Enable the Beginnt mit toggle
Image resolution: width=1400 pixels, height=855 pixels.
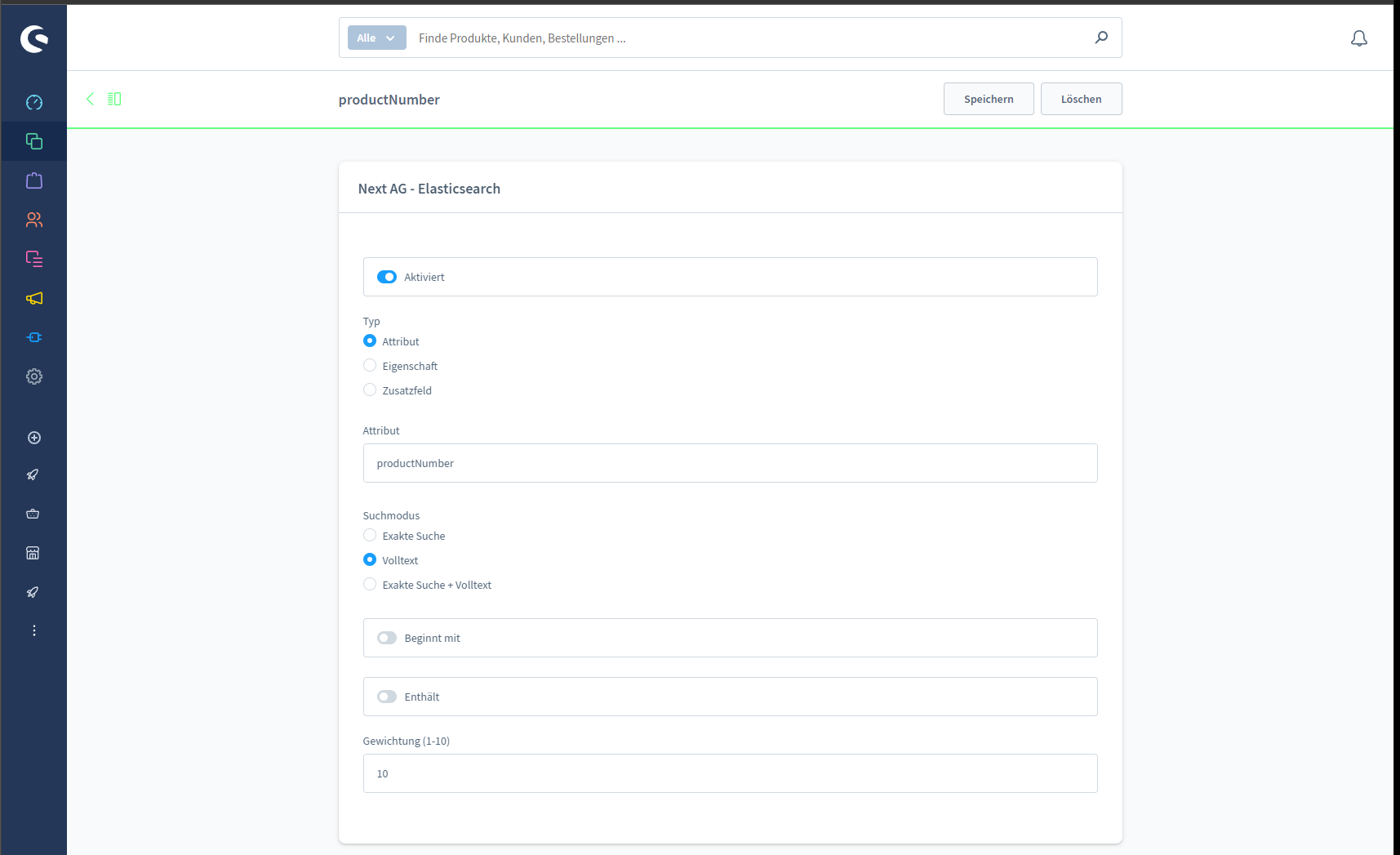tap(386, 638)
